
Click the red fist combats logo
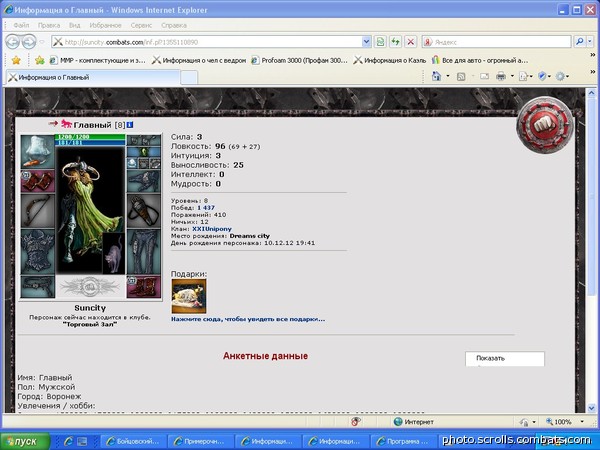tap(545, 125)
